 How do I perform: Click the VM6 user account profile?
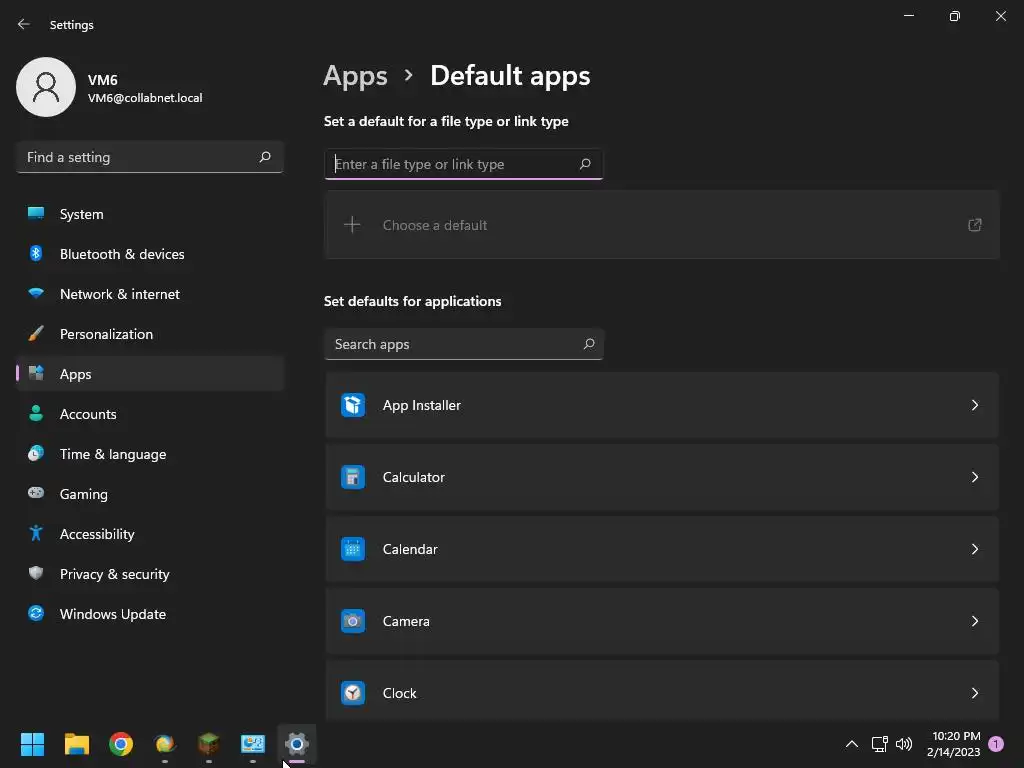click(x=110, y=88)
